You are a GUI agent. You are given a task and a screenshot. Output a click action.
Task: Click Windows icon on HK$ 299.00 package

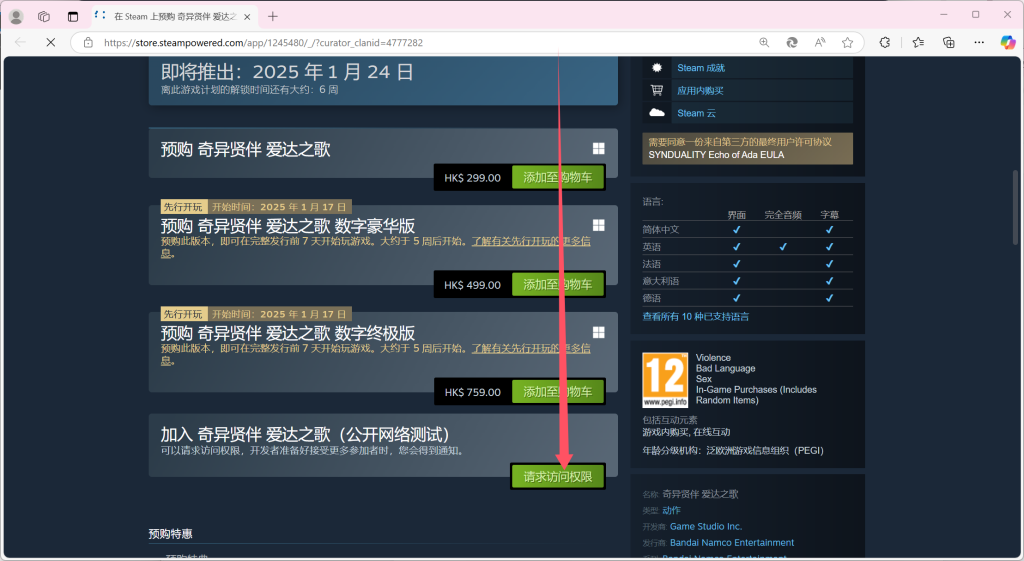[x=598, y=149]
